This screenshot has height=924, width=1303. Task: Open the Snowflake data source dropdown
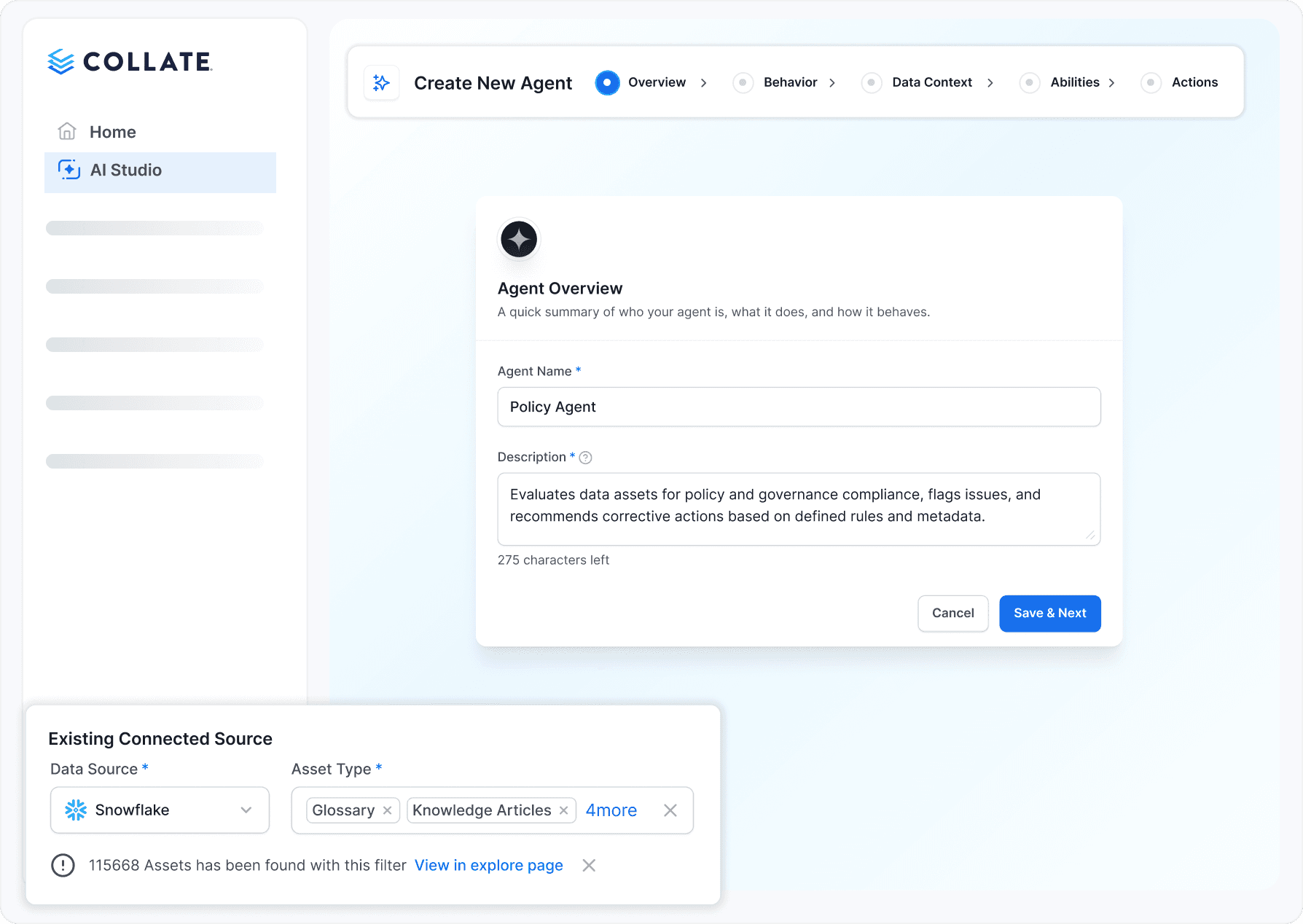160,810
